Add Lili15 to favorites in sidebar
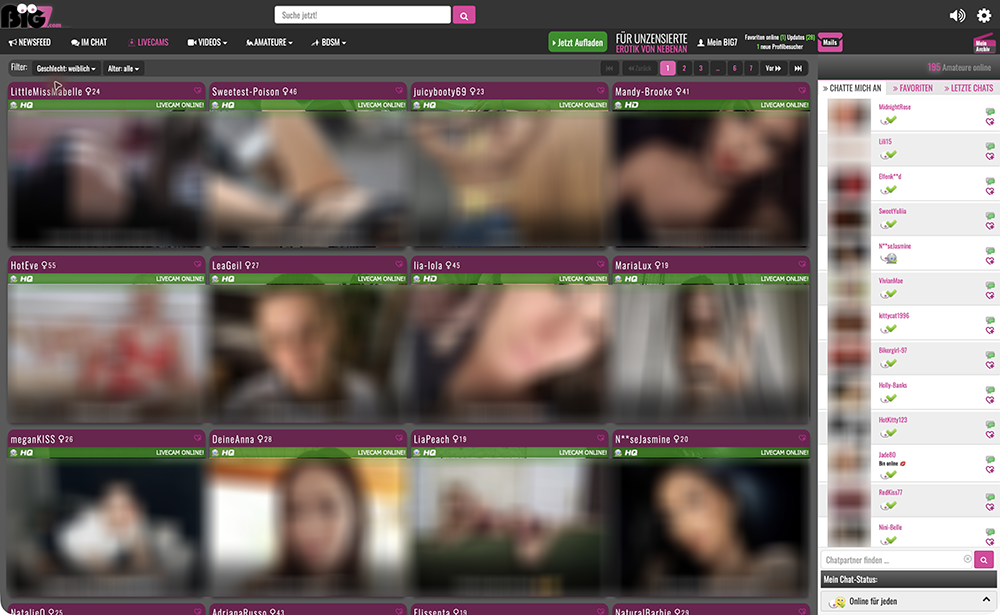1000x615 pixels. coord(990,156)
